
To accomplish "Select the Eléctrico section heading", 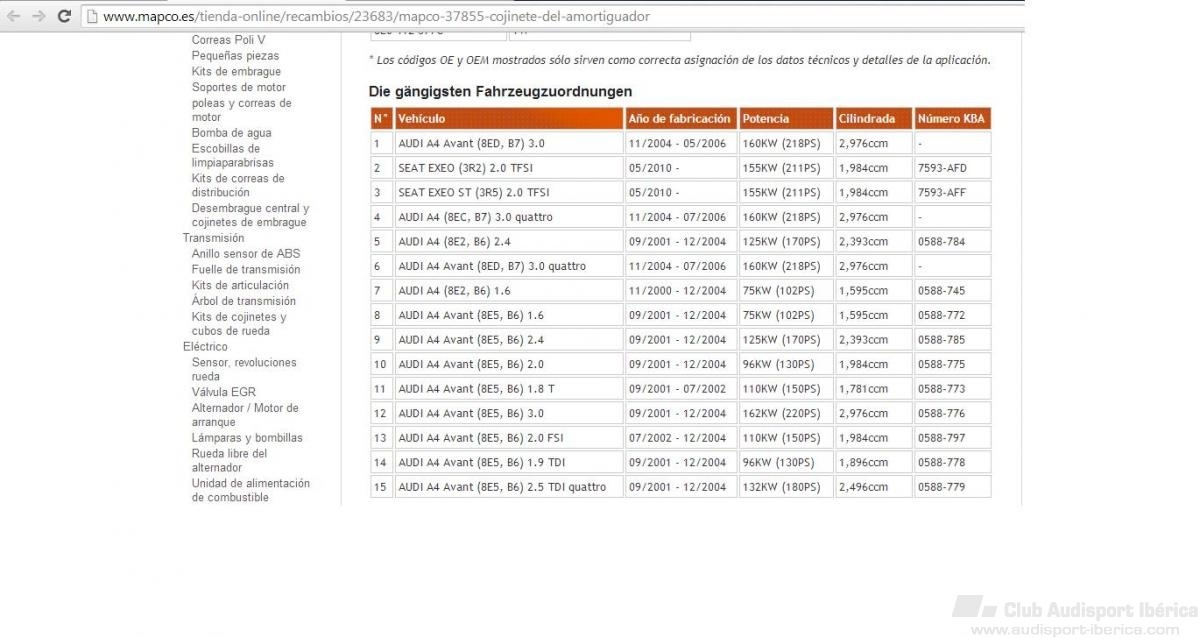I will [x=205, y=347].
